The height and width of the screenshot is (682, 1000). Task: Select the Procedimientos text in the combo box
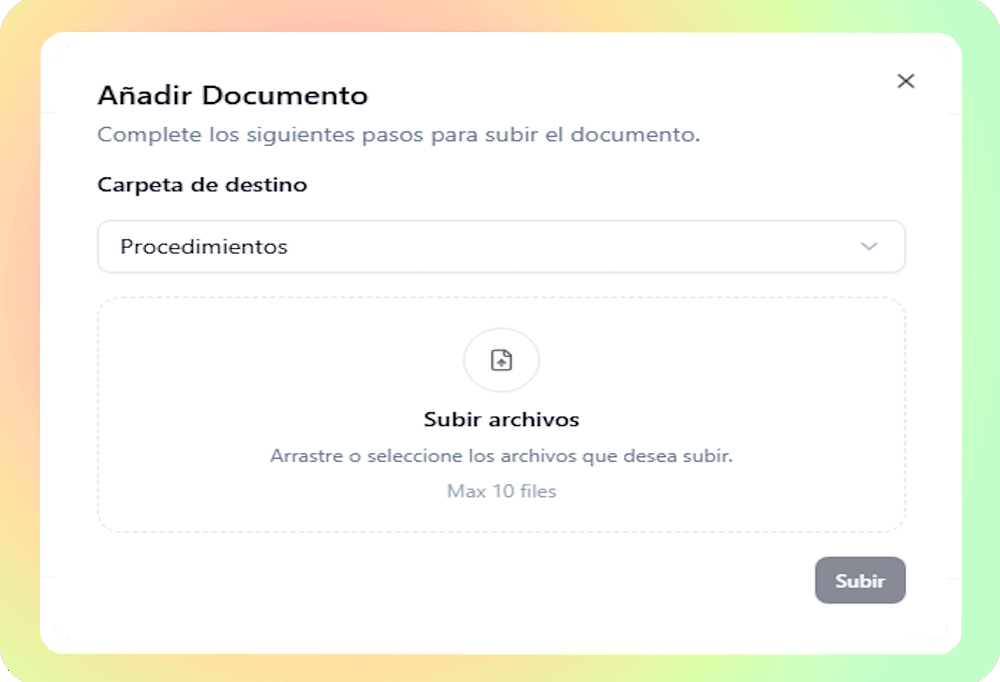(203, 246)
